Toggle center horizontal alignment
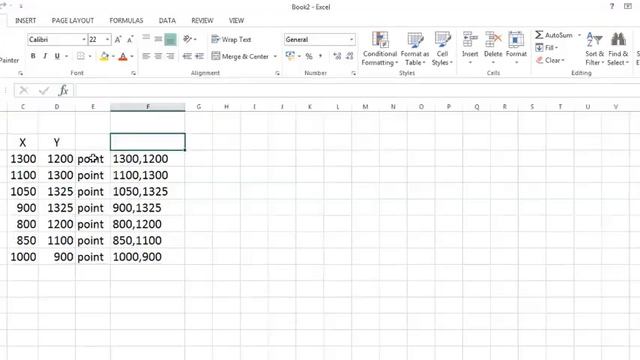640x360 pixels. pos(158,56)
